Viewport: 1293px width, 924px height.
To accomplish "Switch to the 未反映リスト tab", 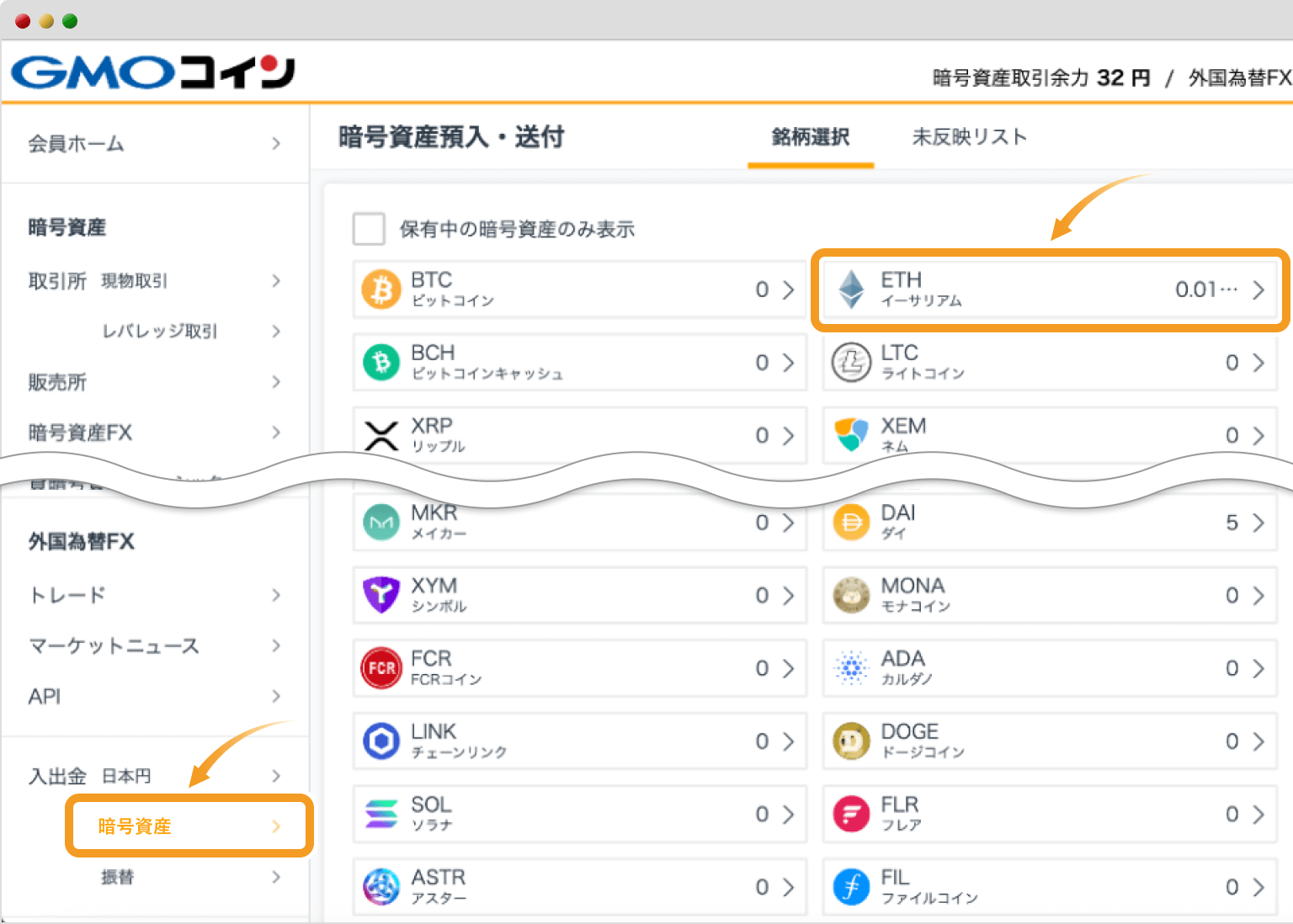I will [970, 137].
